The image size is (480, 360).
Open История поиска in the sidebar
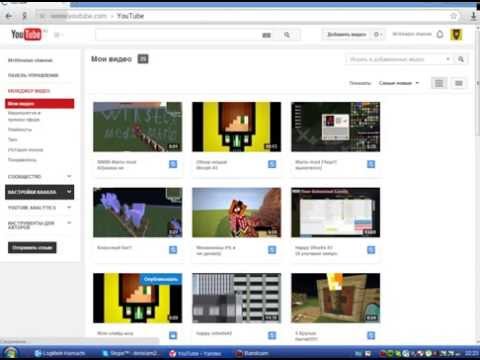pyautogui.click(x=25, y=150)
